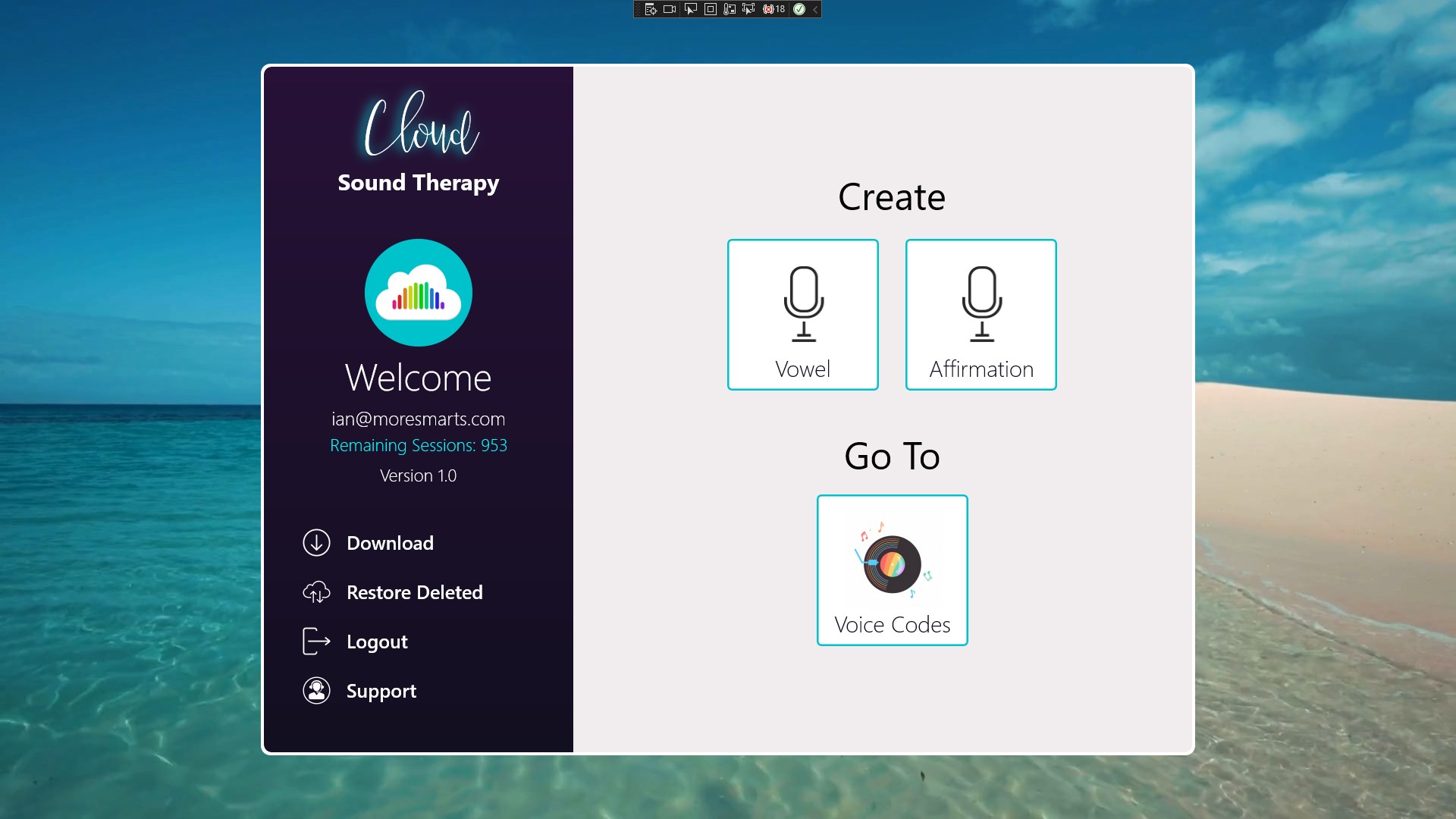Toggle Select Element in debug toolbar

coord(690,9)
